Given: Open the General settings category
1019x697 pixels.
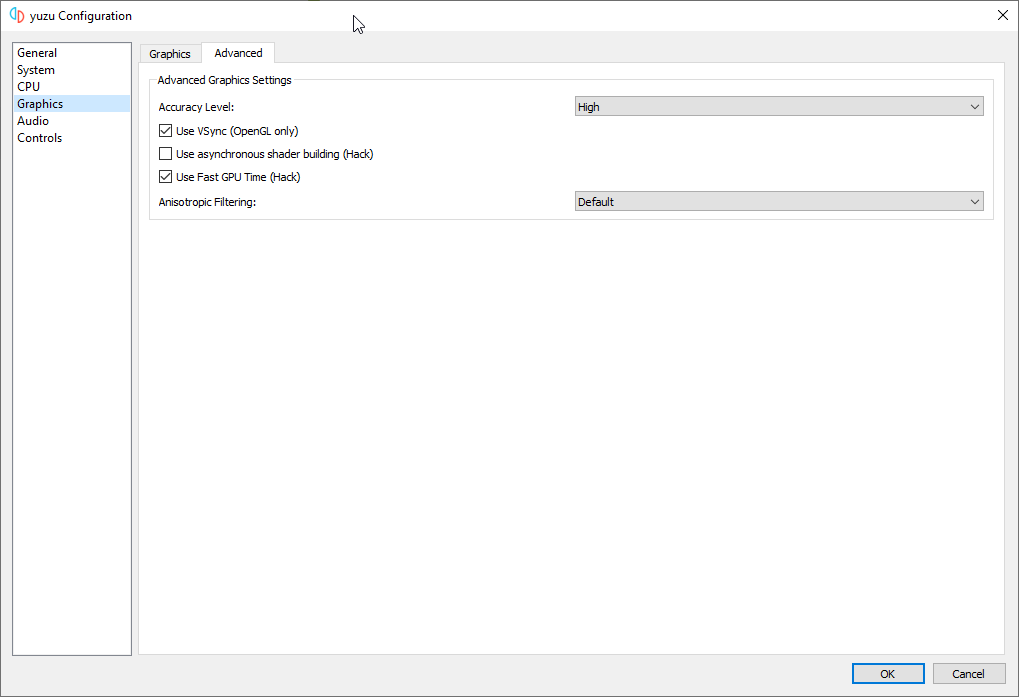Looking at the screenshot, I should click(x=37, y=53).
